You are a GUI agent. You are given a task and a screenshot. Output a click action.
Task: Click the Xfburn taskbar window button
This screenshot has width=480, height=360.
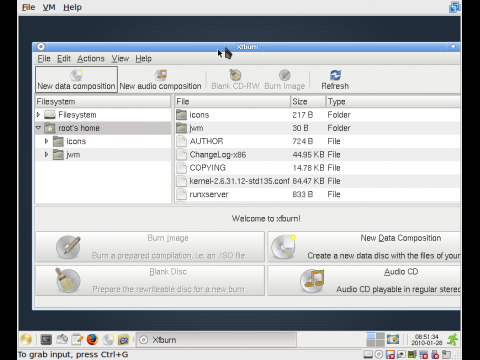tap(216, 340)
